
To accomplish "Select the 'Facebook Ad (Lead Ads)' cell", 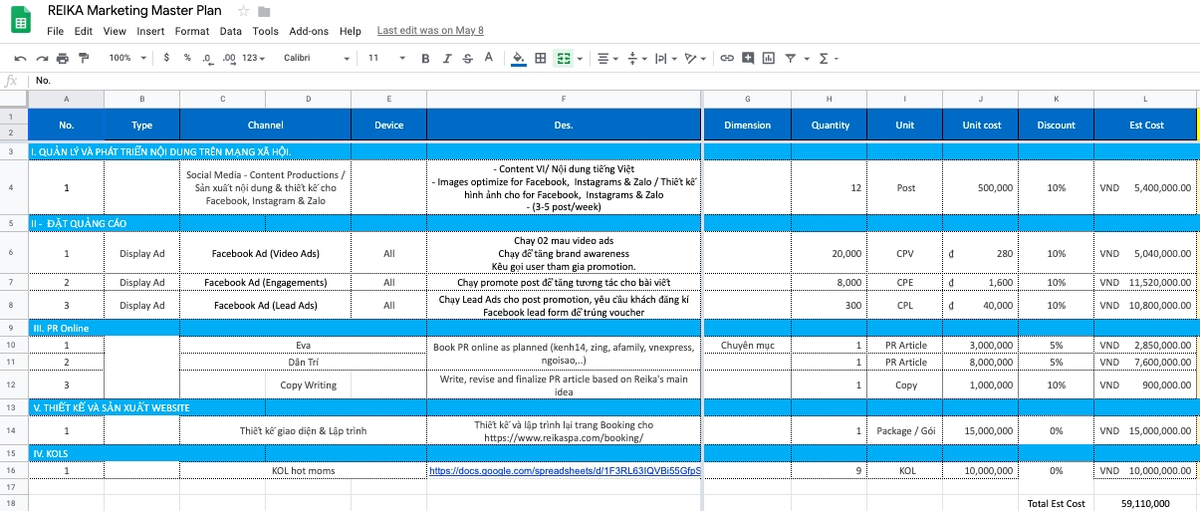I will [265, 305].
